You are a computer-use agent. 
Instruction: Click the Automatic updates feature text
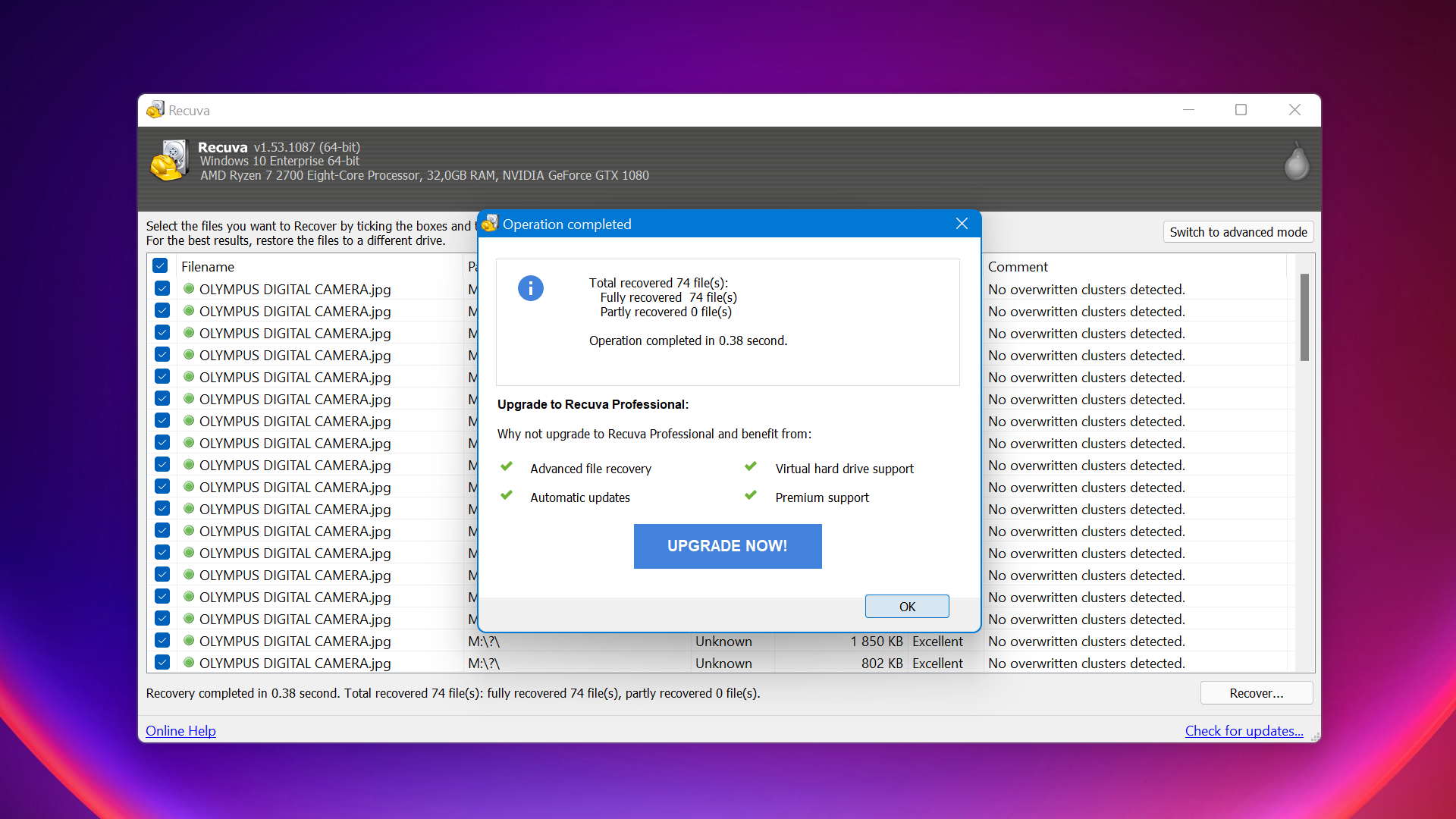(x=580, y=497)
